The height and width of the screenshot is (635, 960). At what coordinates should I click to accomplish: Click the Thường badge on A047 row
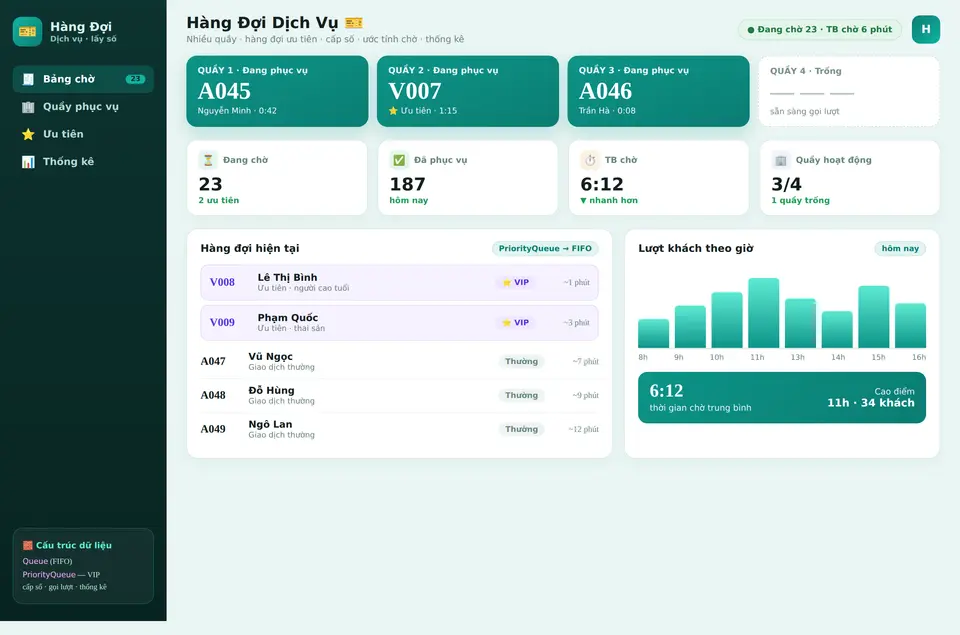click(x=522, y=361)
